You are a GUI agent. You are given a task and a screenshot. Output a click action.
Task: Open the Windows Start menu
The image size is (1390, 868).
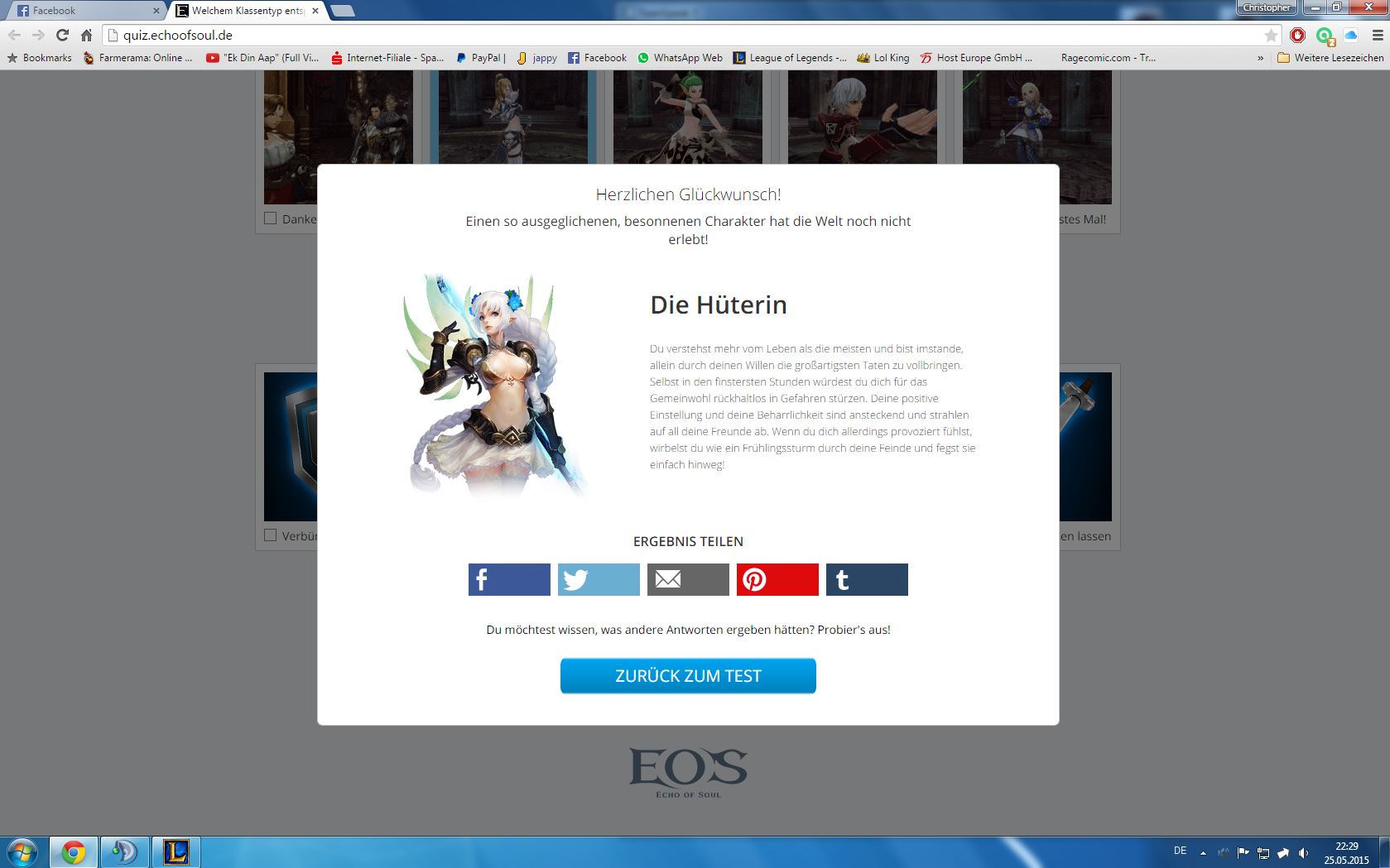22,851
